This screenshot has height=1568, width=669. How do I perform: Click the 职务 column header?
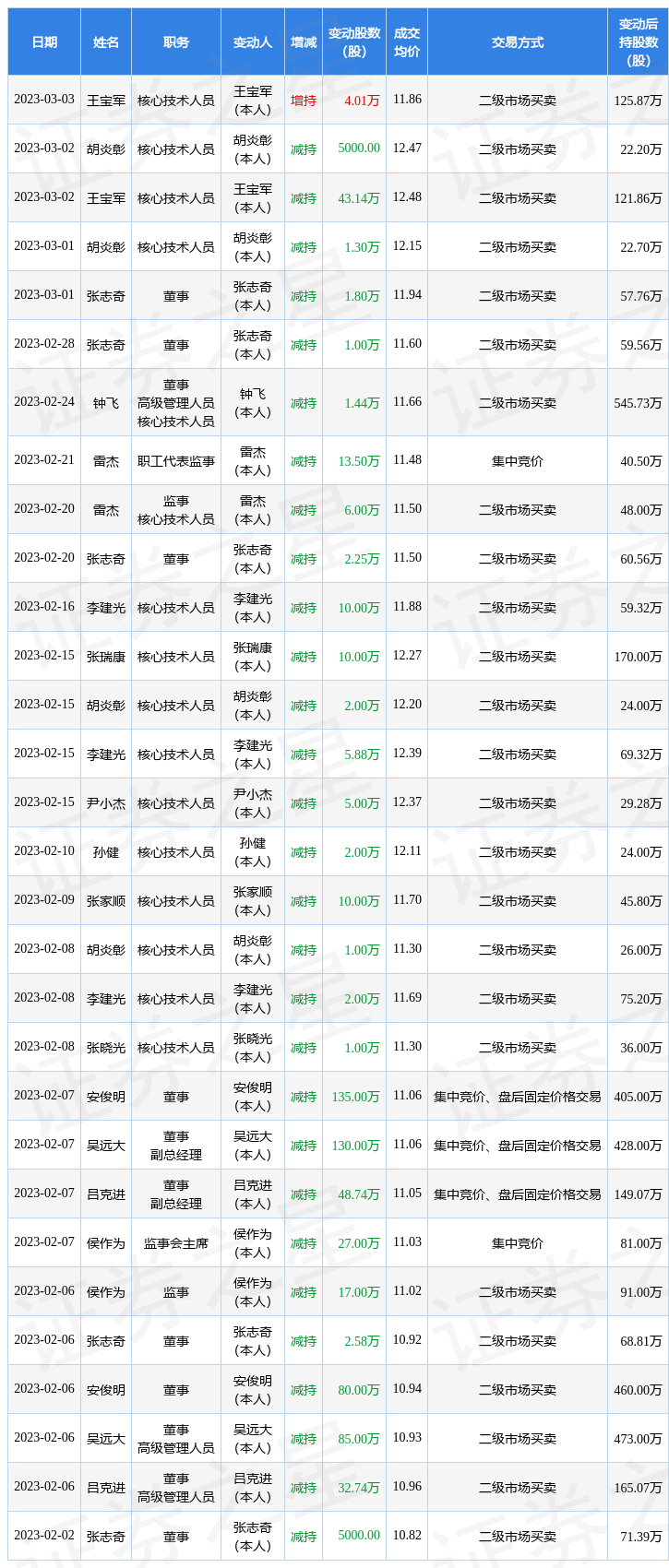[176, 42]
